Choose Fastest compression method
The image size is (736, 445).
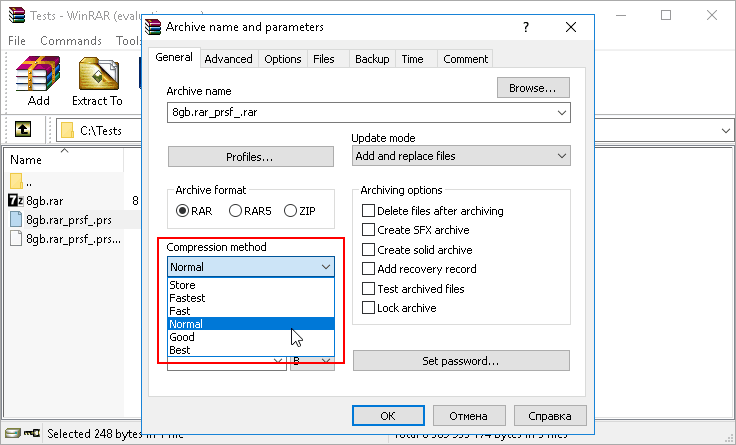(251, 298)
